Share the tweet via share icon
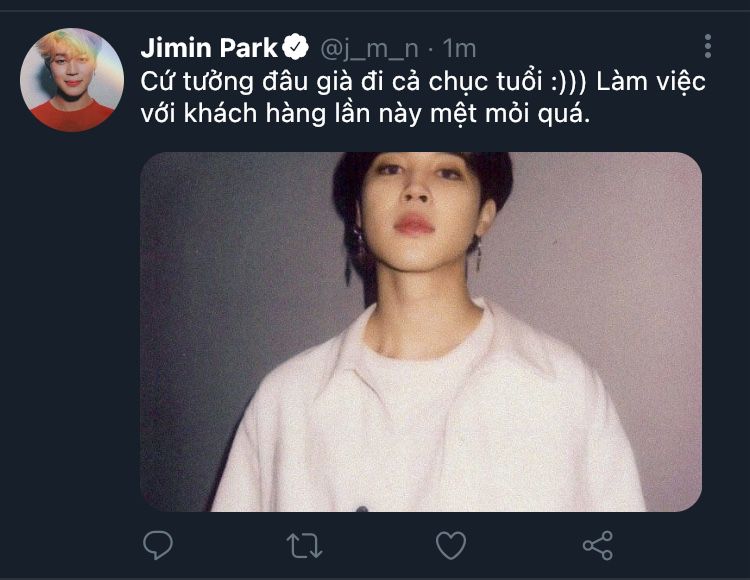Screen dimensions: 750x580 [x=598, y=545]
